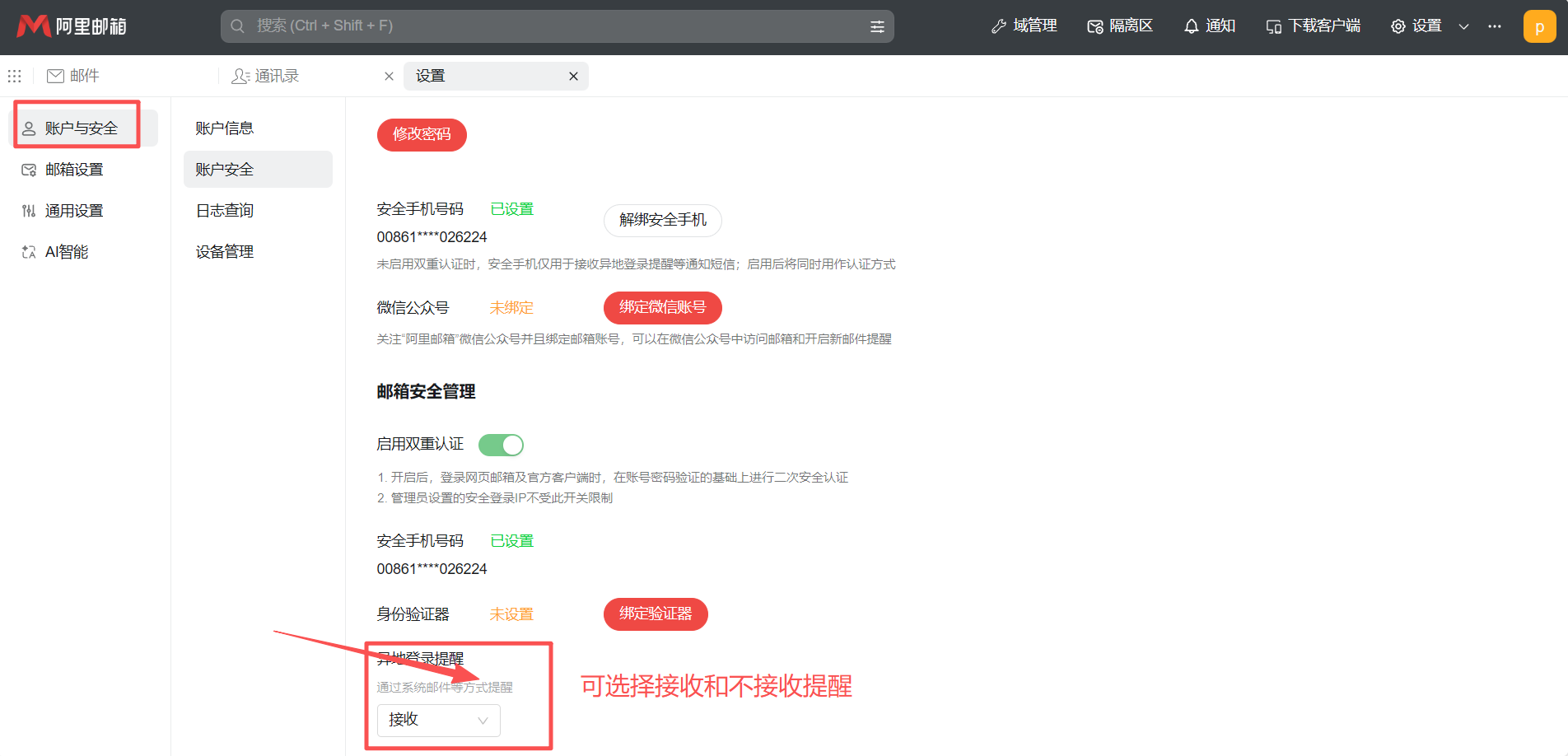Screen dimensions: 1568x756
Task: Click the change password button (修改密码)
Action: tap(422, 135)
